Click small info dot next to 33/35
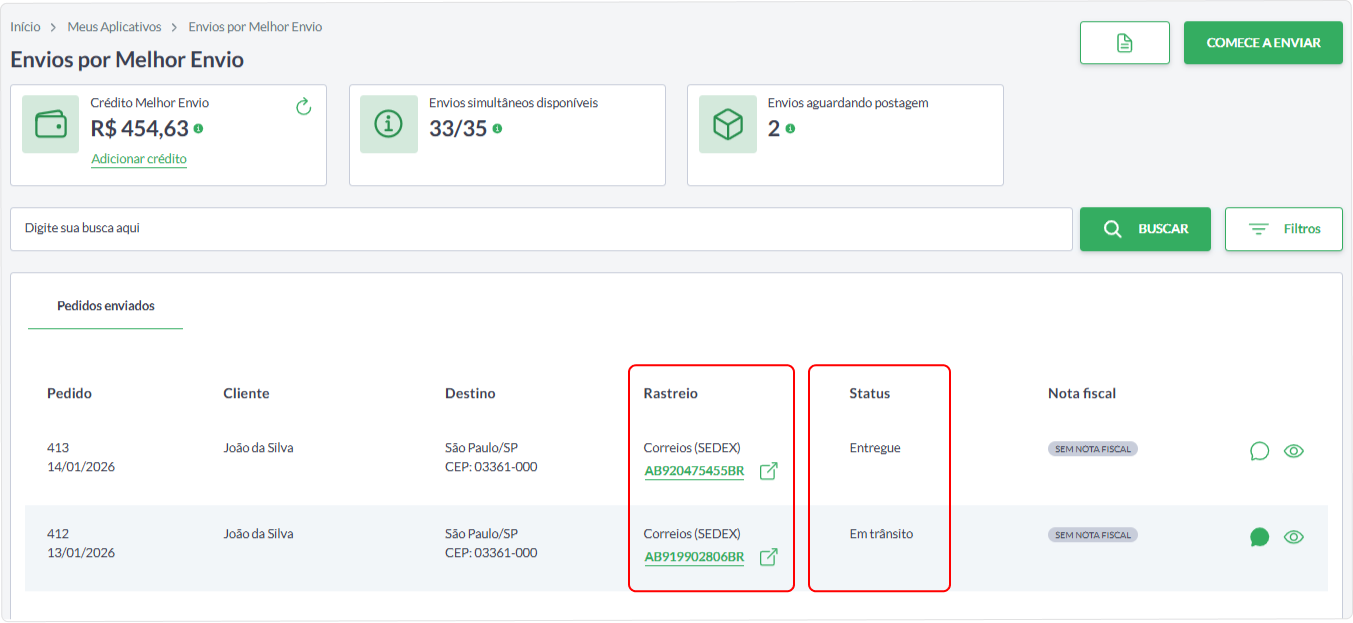1353x623 pixels. [x=497, y=129]
